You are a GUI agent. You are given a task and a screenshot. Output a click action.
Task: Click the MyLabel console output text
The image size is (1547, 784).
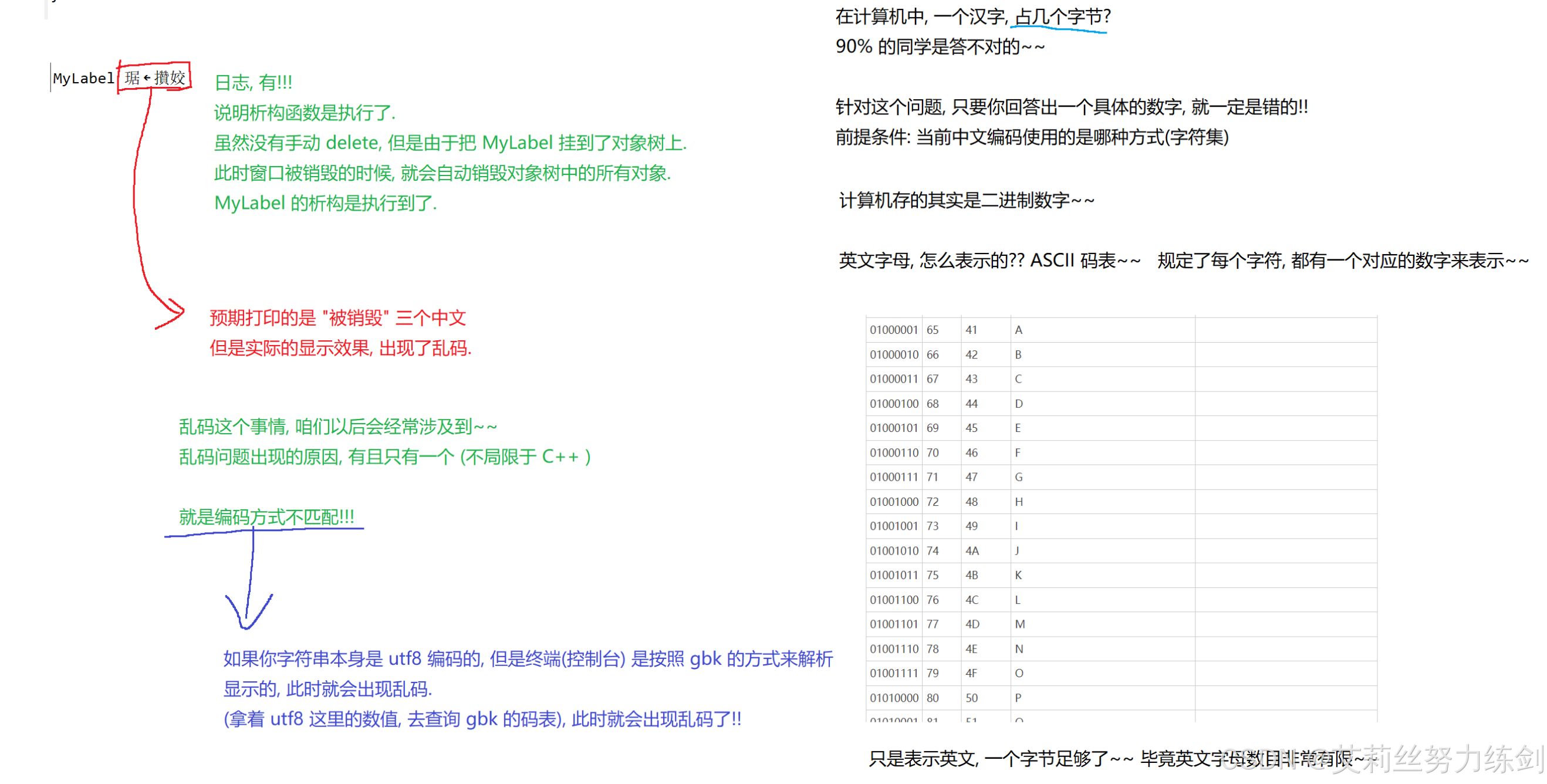pyautogui.click(x=83, y=78)
